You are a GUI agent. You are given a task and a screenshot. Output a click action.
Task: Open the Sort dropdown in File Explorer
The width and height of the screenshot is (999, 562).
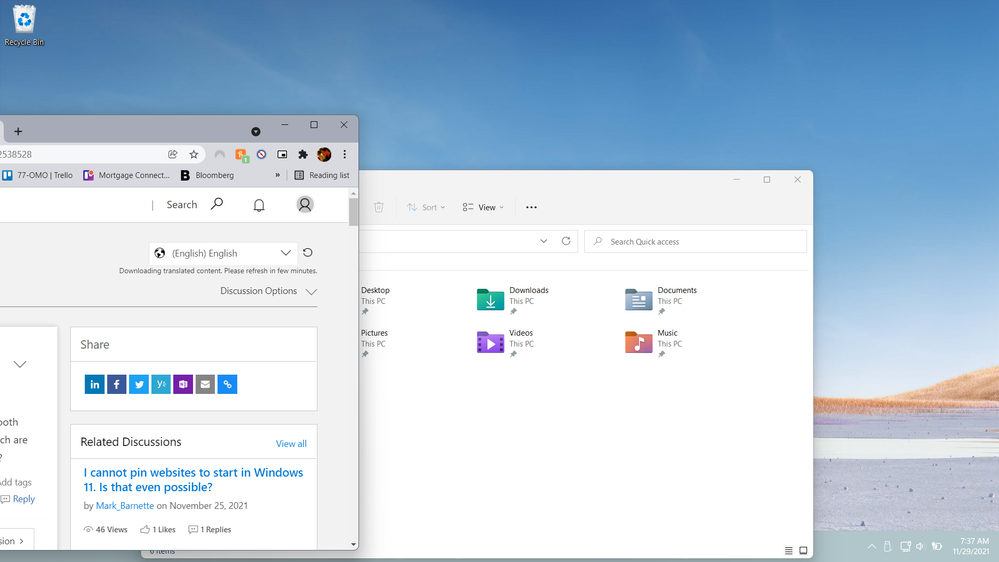pos(426,207)
